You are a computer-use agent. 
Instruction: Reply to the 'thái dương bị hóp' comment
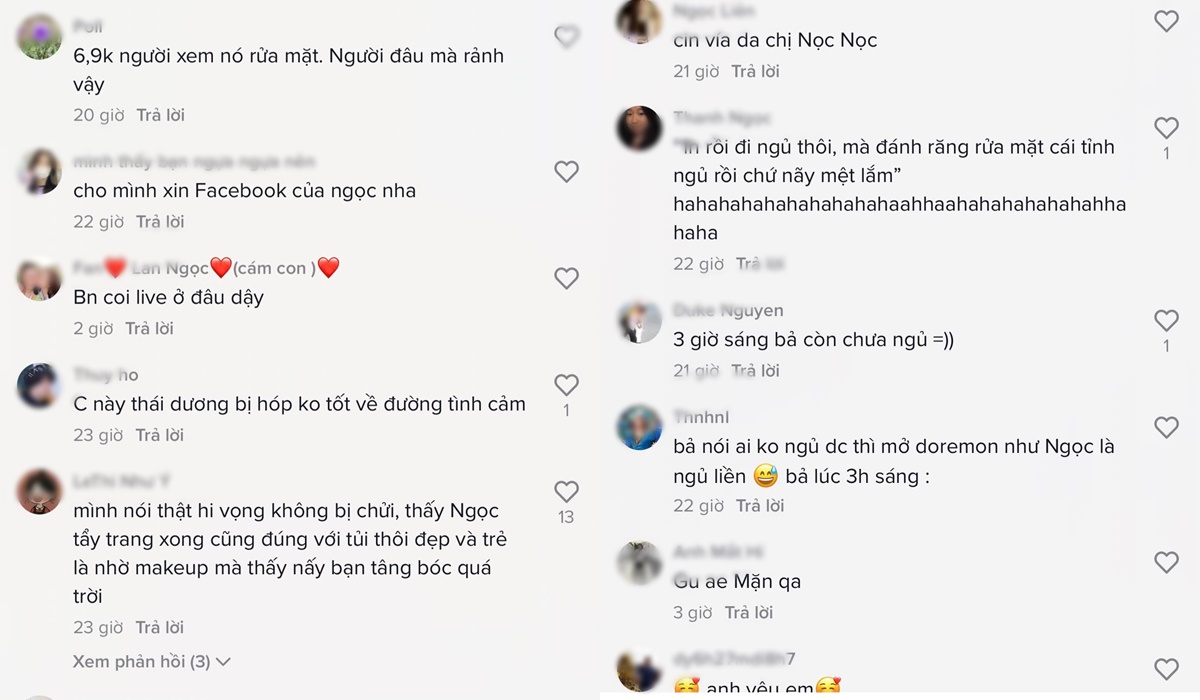(161, 435)
